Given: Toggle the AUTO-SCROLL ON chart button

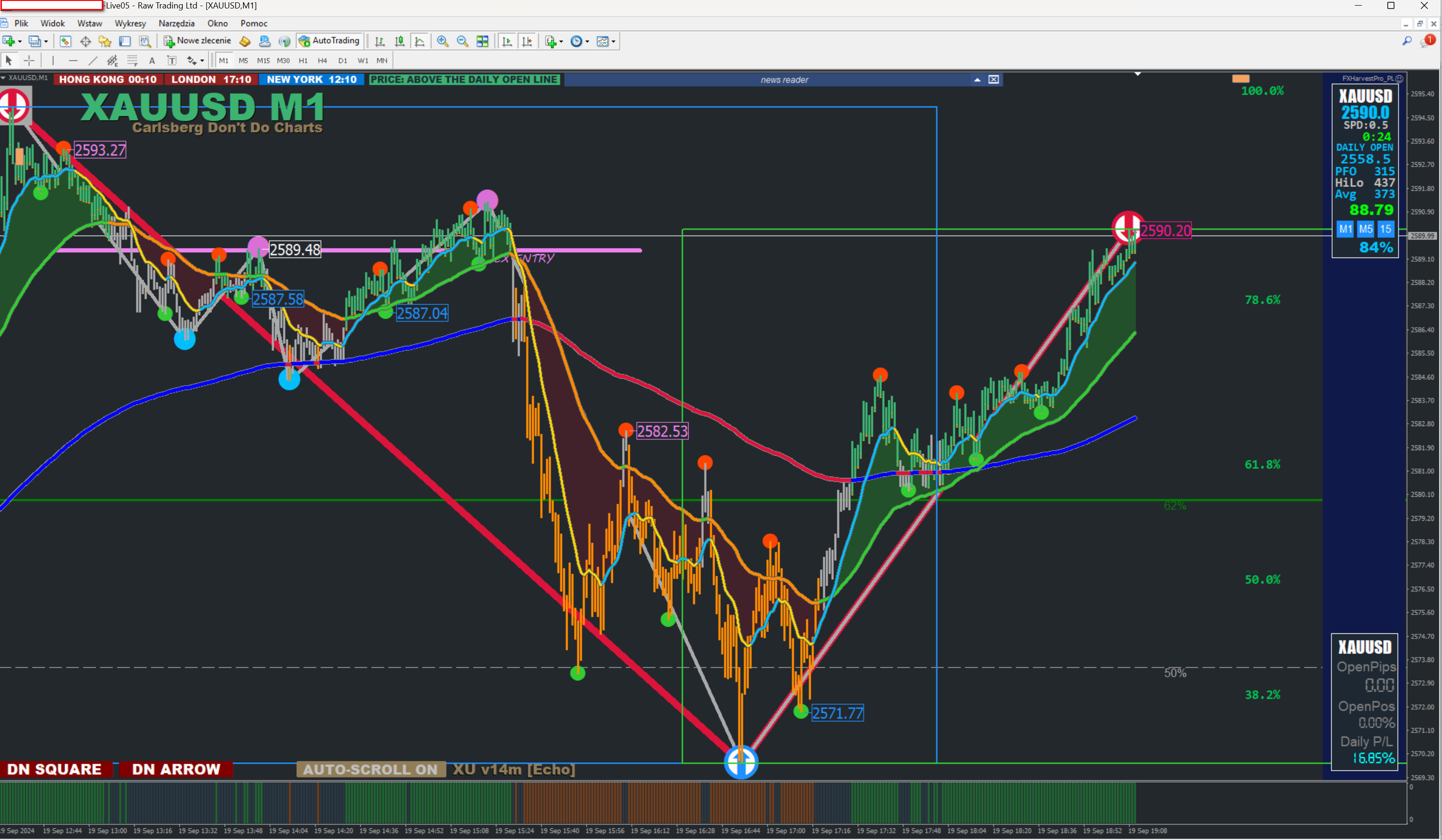Looking at the screenshot, I should tap(370, 770).
